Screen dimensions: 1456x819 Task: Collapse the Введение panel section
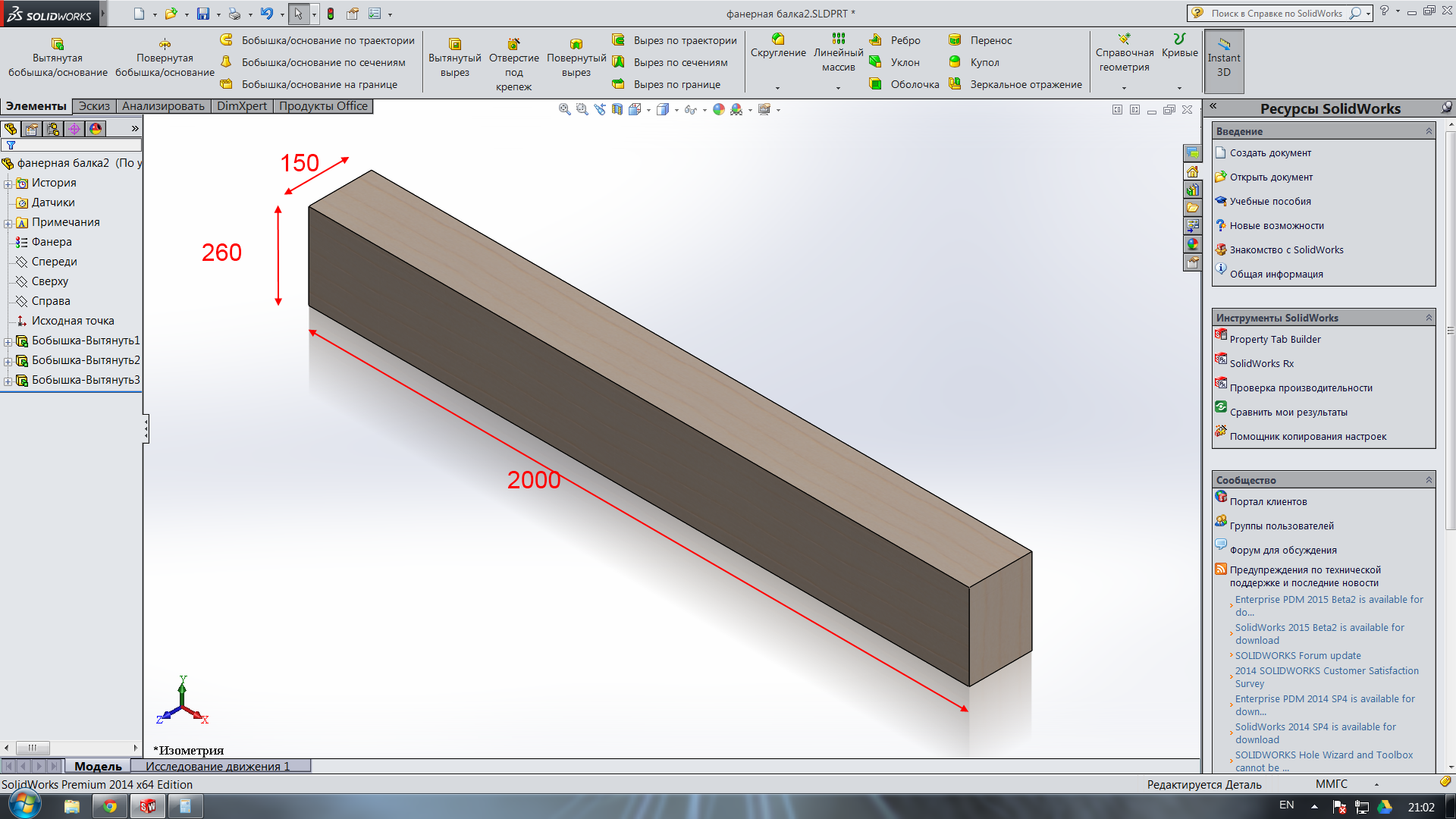(x=1429, y=131)
